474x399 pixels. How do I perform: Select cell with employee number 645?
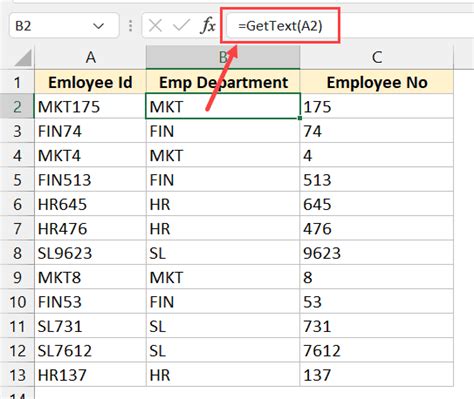point(377,204)
